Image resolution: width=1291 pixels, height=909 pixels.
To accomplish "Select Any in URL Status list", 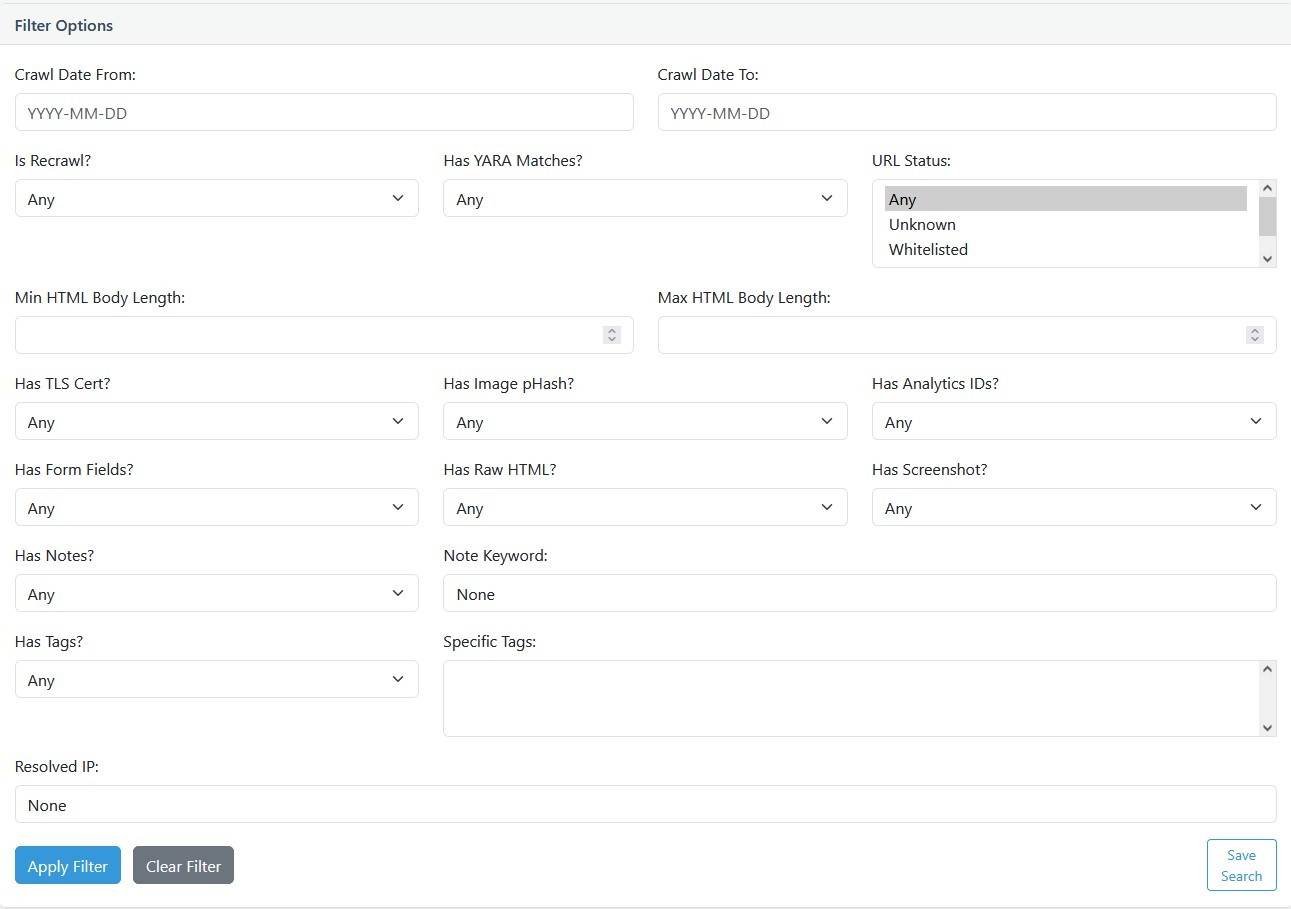I will [1066, 199].
